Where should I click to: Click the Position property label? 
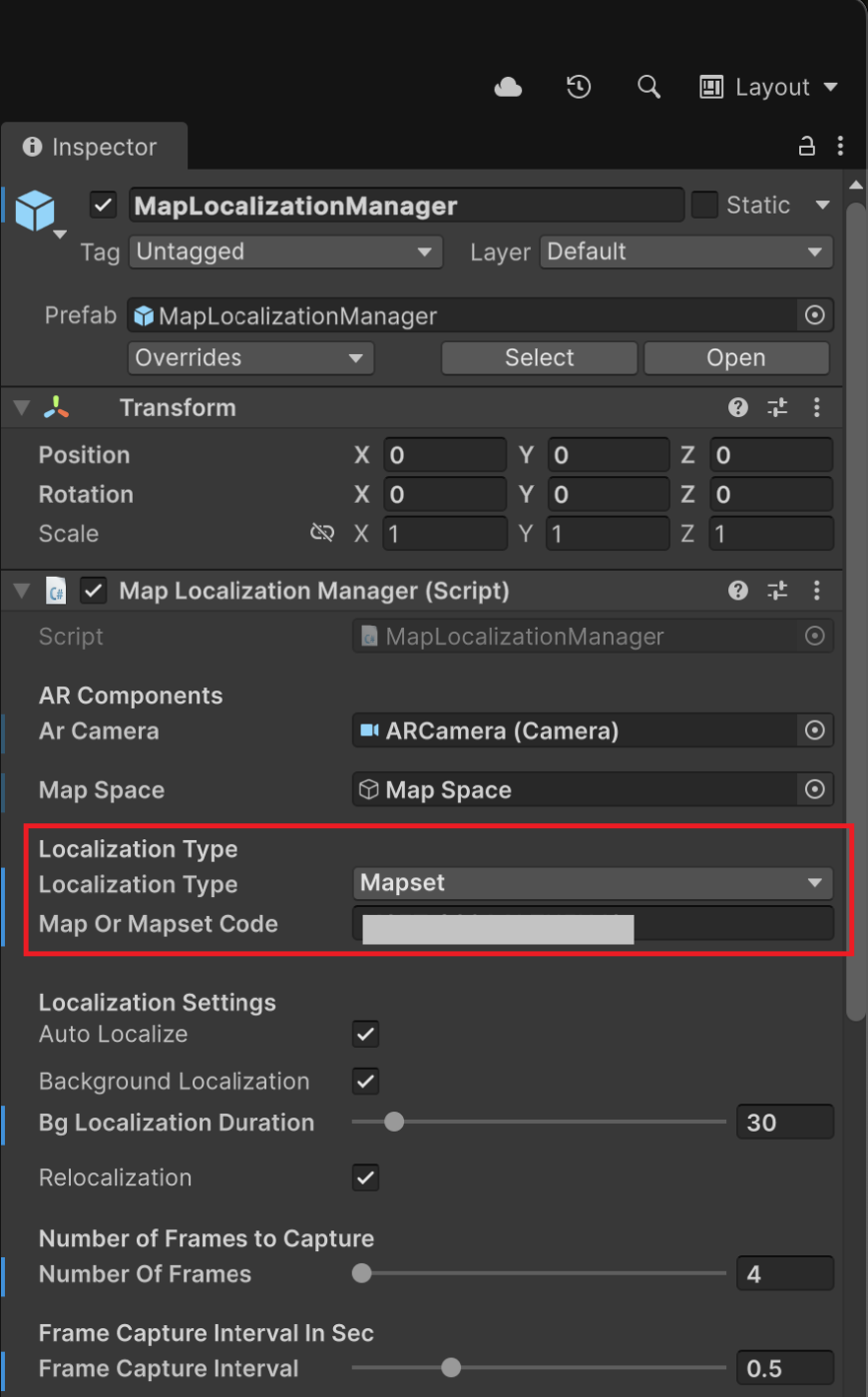coord(84,455)
